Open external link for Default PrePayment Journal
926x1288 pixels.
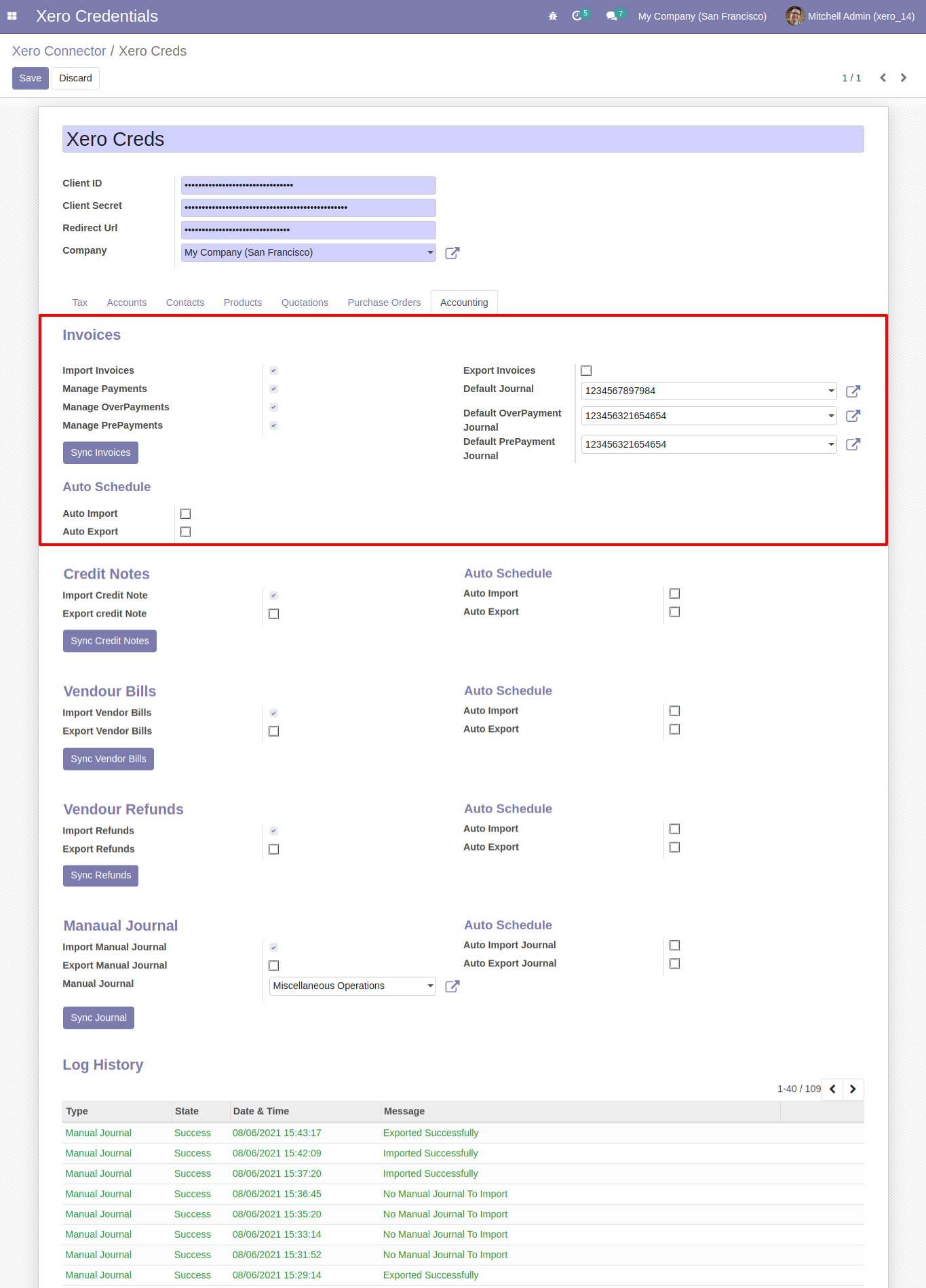pos(853,444)
